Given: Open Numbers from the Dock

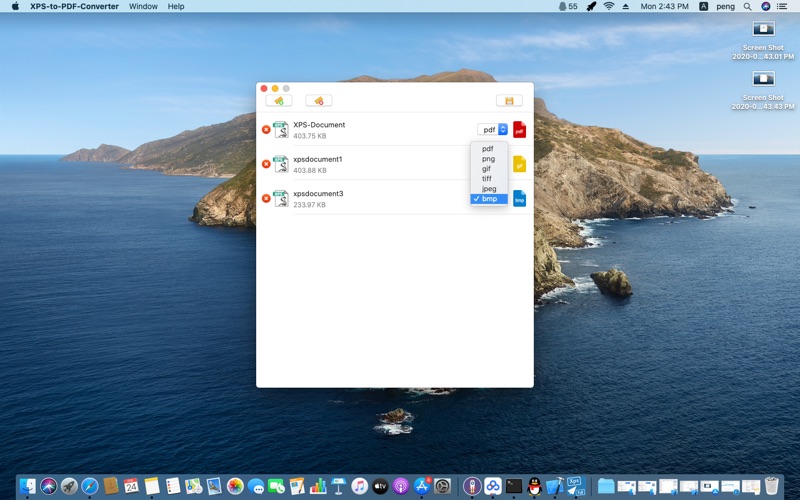Looking at the screenshot, I should pos(318,486).
